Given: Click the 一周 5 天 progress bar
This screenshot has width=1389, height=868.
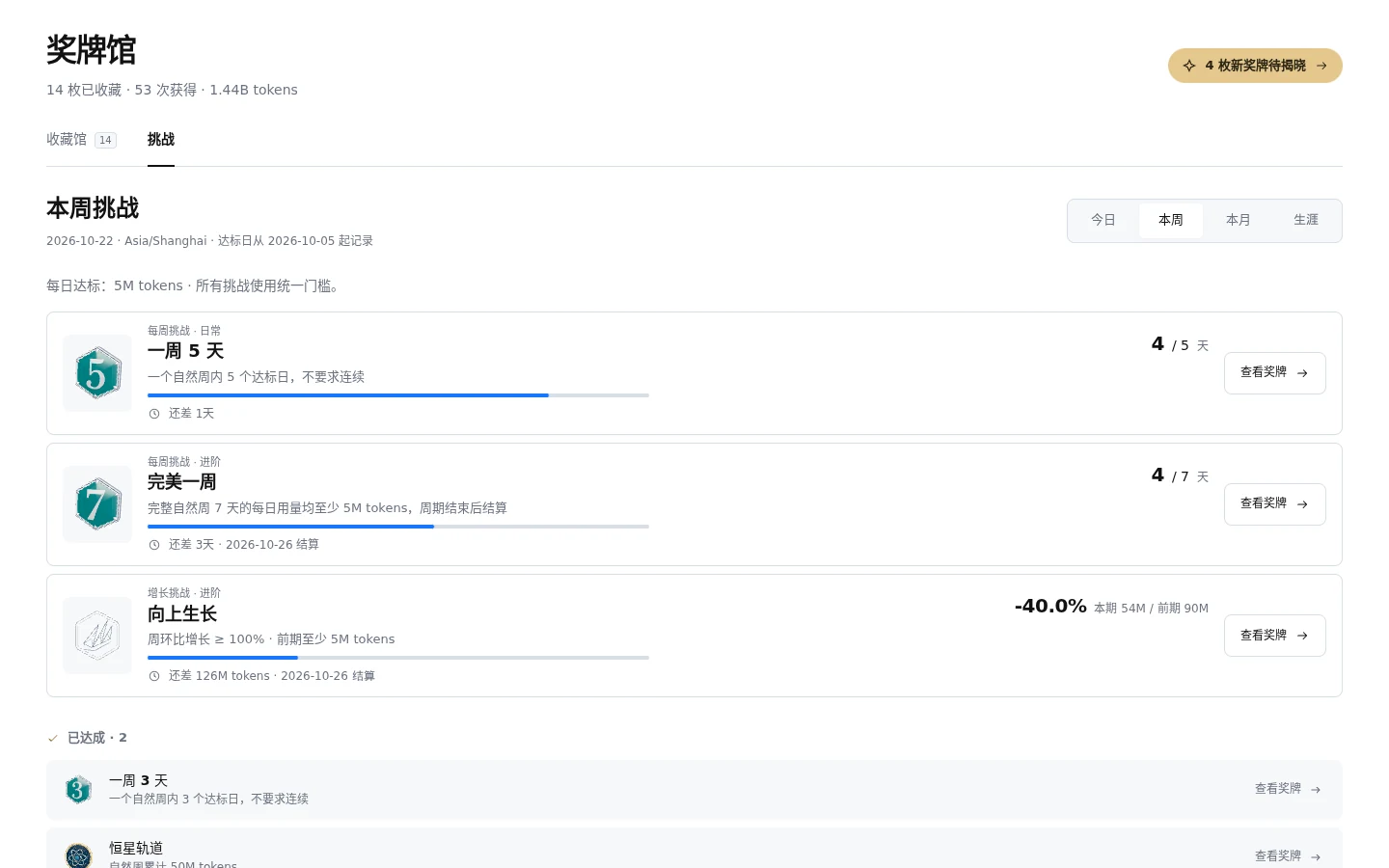Looking at the screenshot, I should pos(398,395).
